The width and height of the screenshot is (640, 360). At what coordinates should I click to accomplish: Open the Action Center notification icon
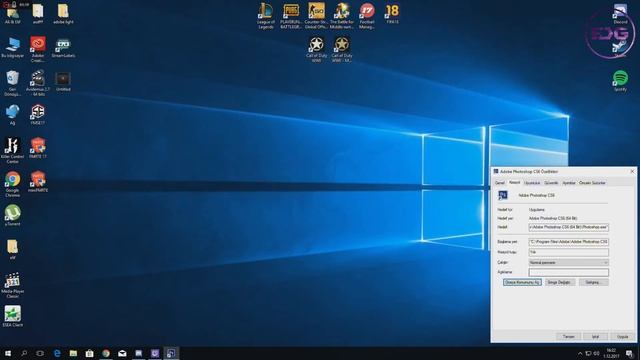[629, 353]
